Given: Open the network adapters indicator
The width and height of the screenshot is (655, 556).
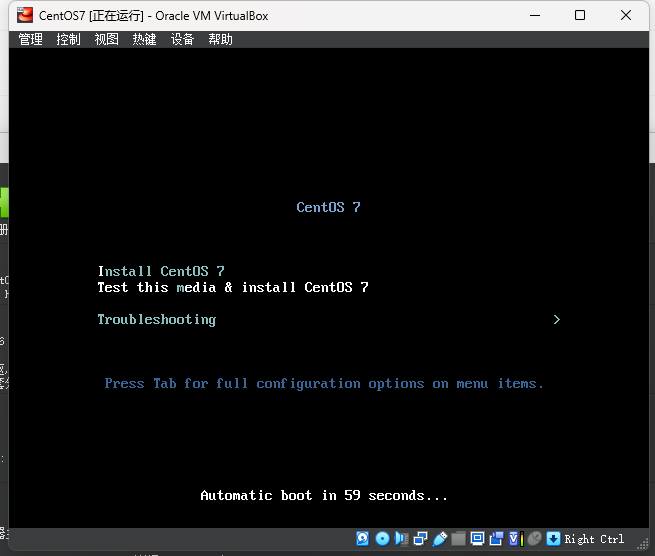Looking at the screenshot, I should click(421, 538).
